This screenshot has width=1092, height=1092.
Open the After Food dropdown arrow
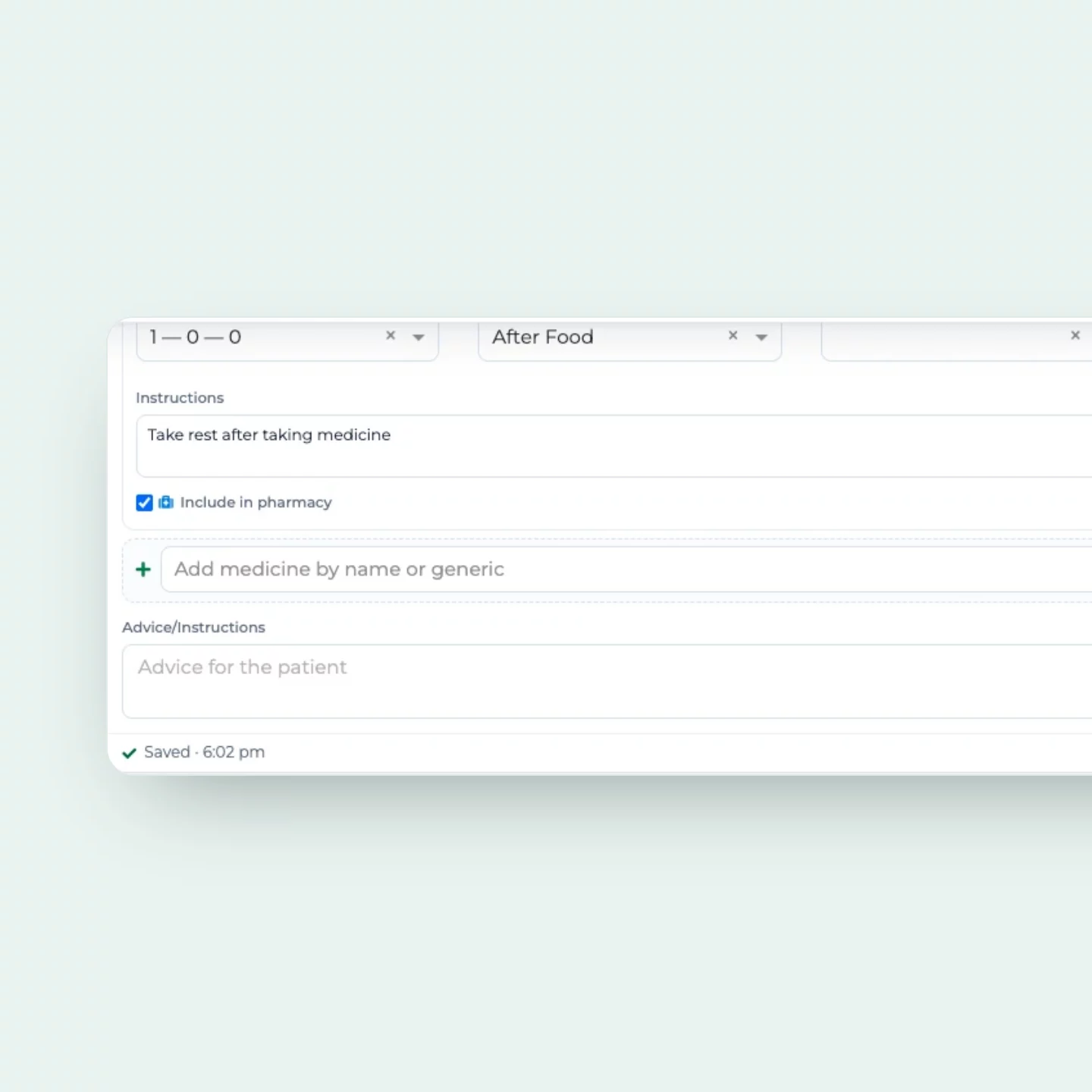(x=761, y=337)
